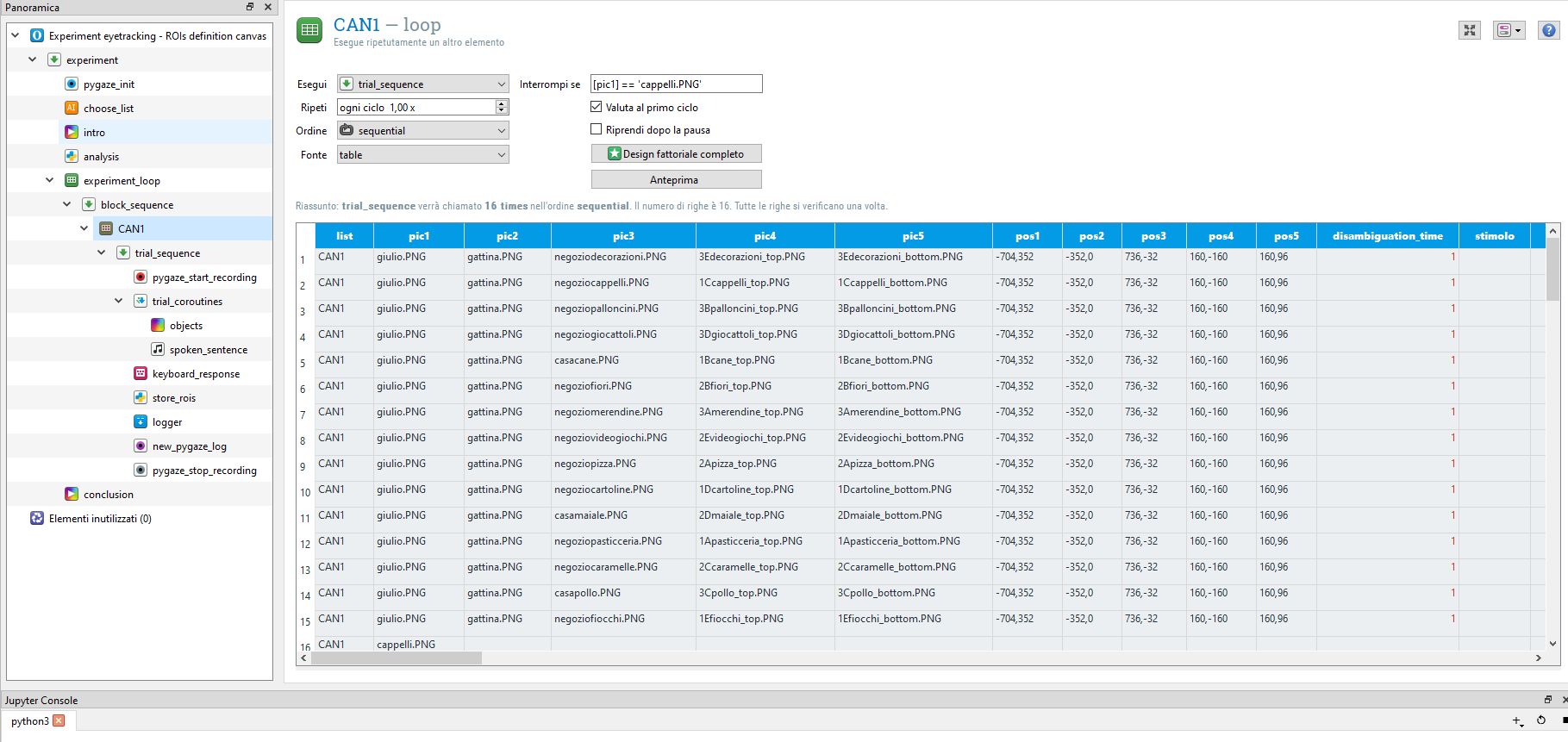
Task: Click the Anteprima button
Action: pos(676,180)
